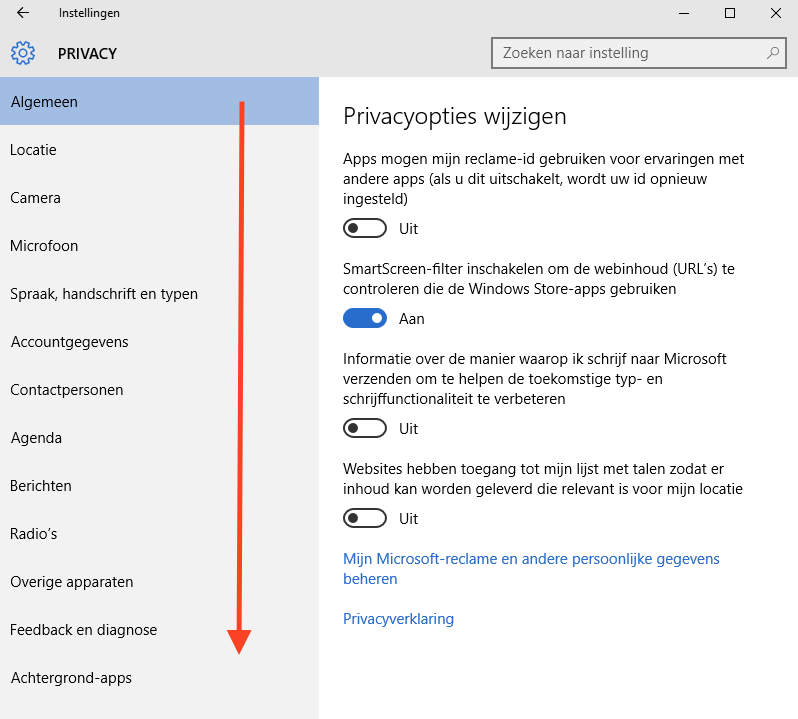
Task: Maximize the Instellingen window
Action: click(x=730, y=13)
